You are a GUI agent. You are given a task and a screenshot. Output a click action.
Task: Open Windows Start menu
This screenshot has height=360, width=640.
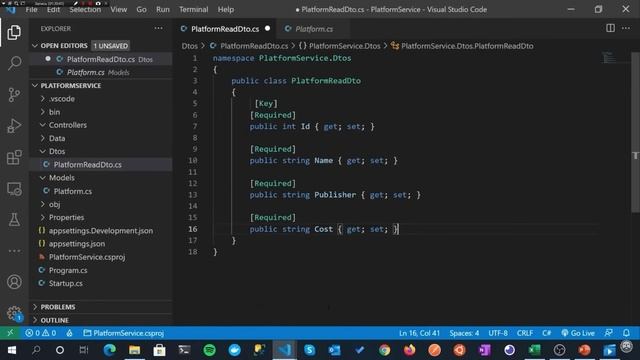coord(11,350)
